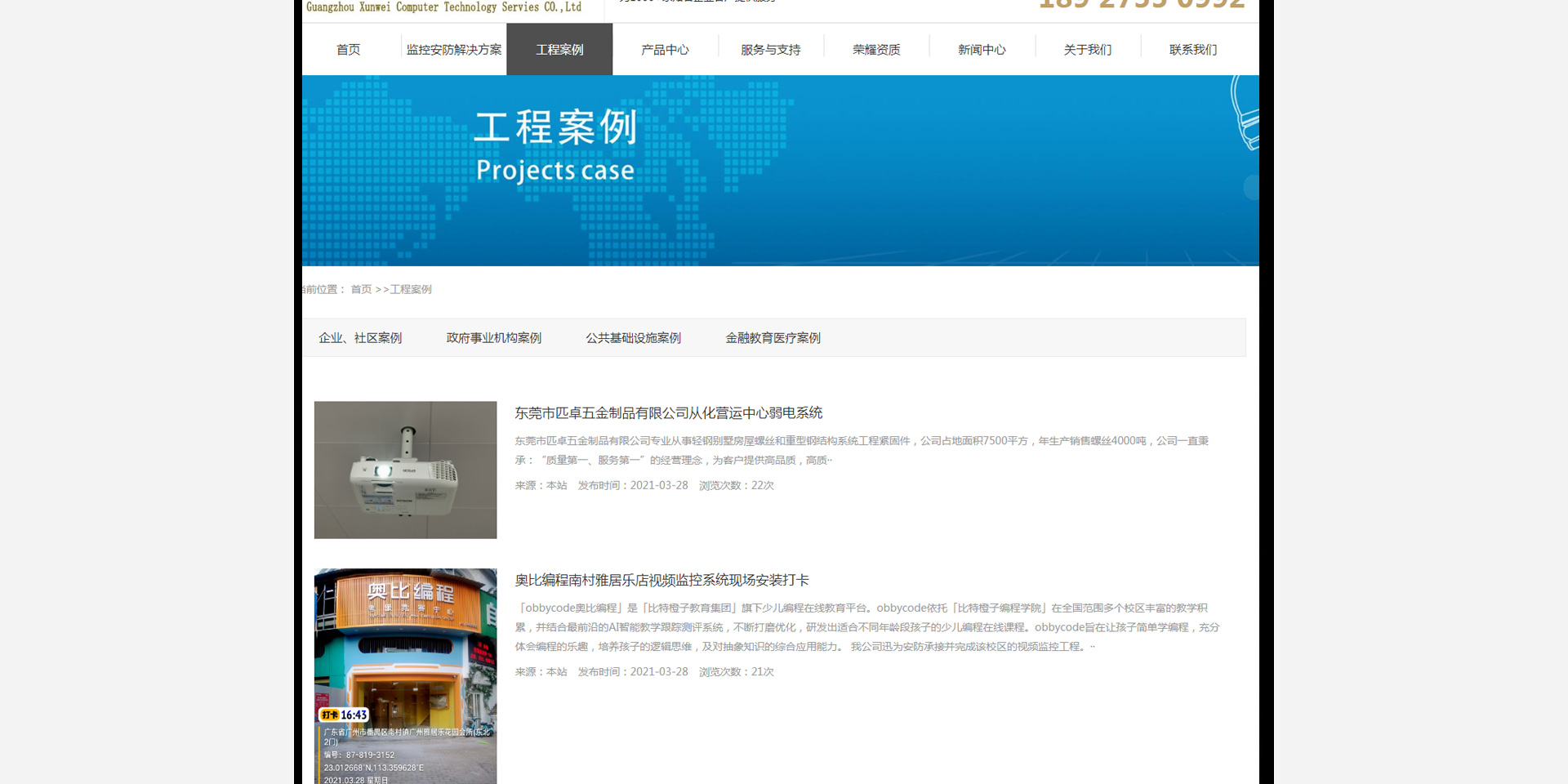Select the 公共基础设施案例 category tab
Screen dimensions: 1568x784
[633, 338]
